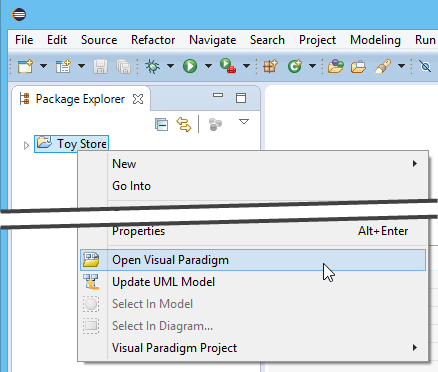The height and width of the screenshot is (372, 438).
Task: Open the Search menu
Action: pos(267,40)
